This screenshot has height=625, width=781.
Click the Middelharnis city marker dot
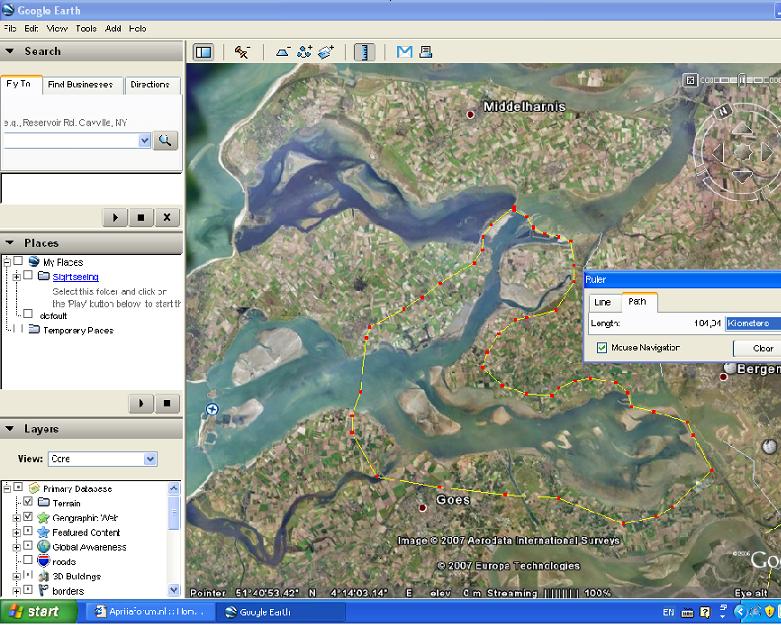point(470,115)
